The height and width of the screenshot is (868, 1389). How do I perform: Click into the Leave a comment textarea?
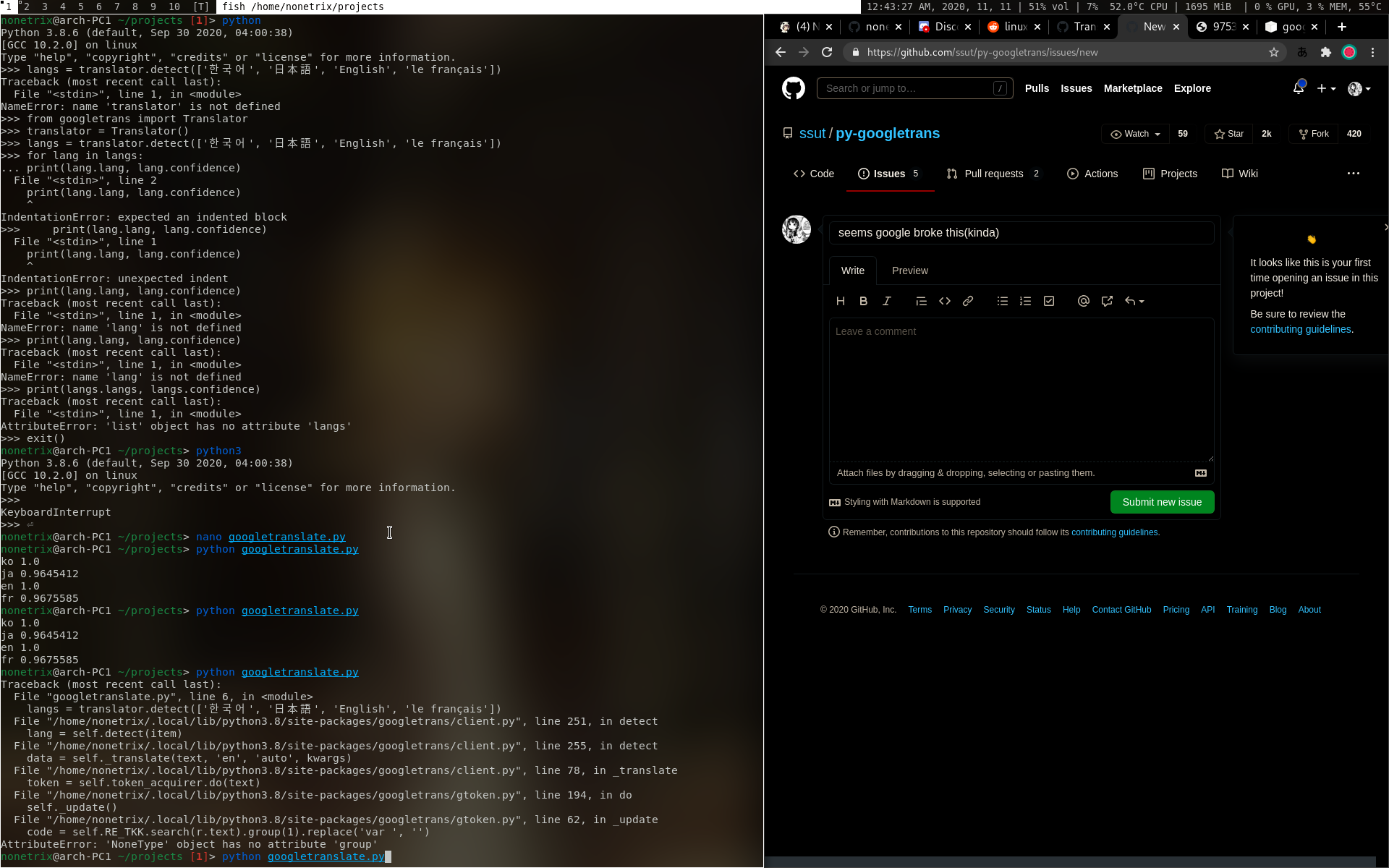pyautogui.click(x=1021, y=389)
